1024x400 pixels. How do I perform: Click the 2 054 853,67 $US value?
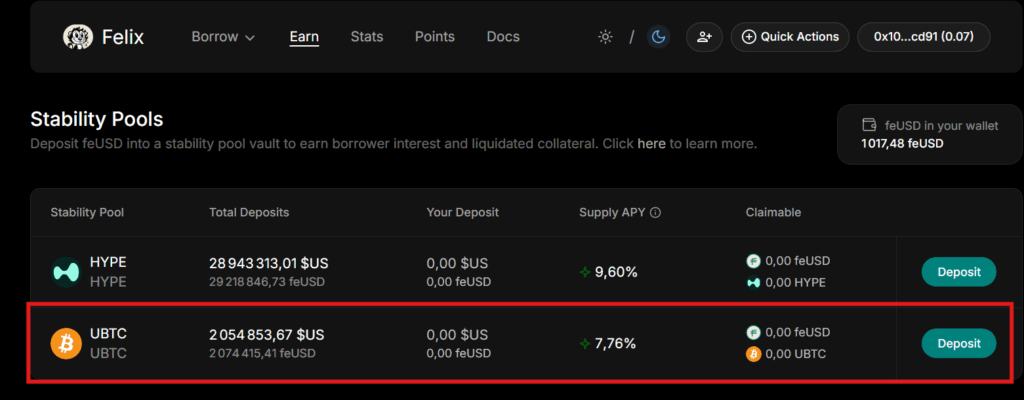point(266,335)
